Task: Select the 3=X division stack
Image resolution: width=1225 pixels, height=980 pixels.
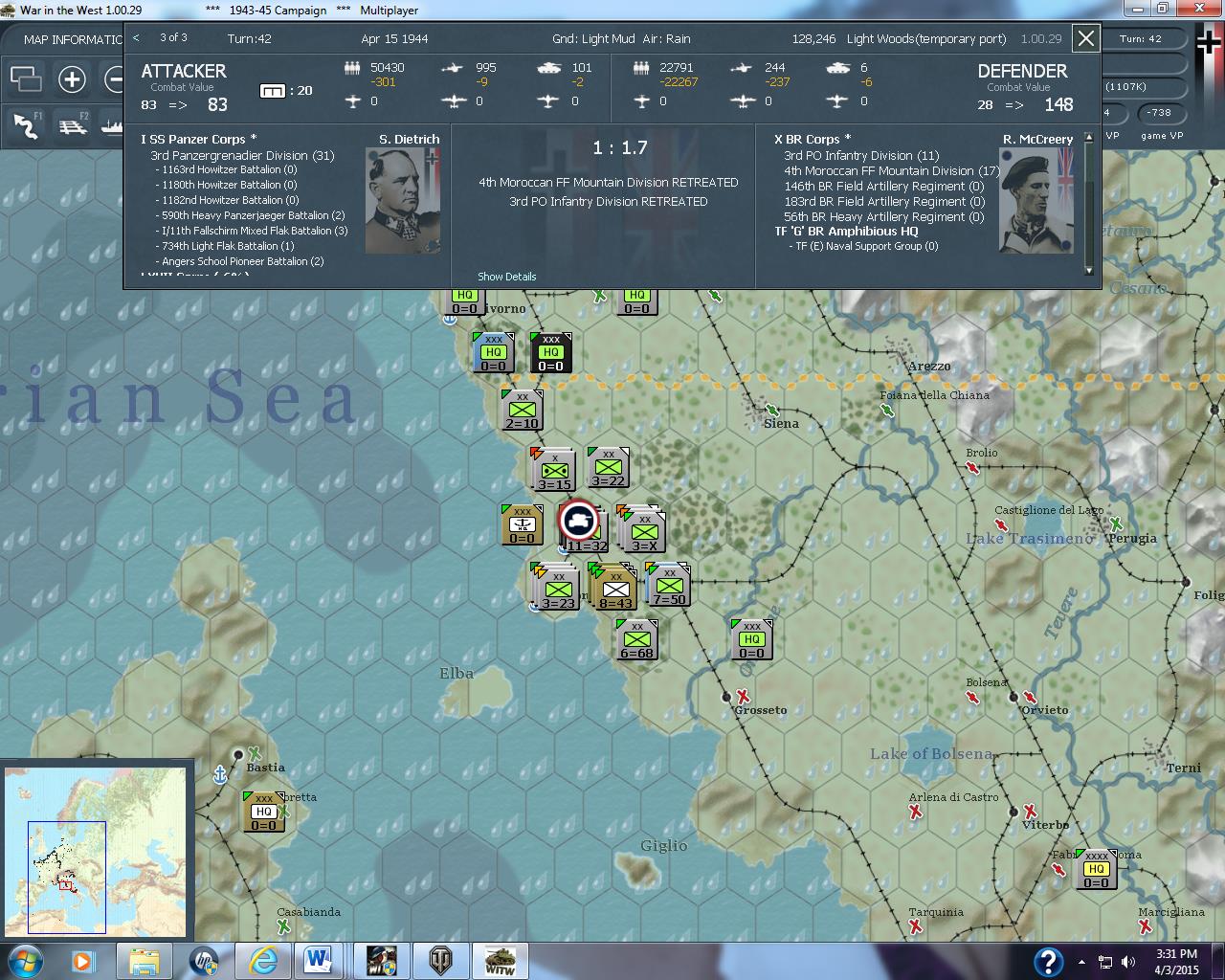Action: 642,528
